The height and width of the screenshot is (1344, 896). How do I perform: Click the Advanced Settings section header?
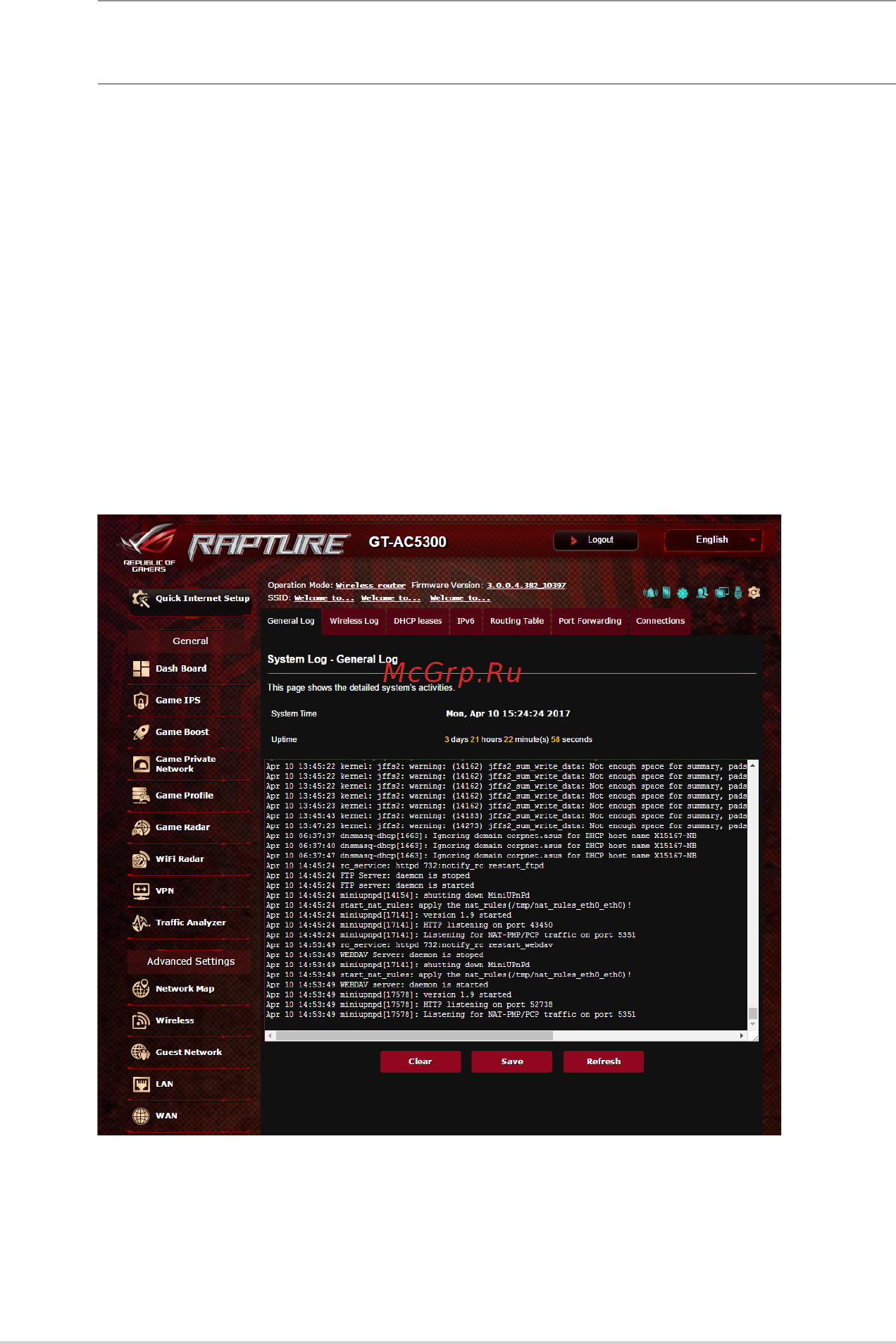pos(189,961)
